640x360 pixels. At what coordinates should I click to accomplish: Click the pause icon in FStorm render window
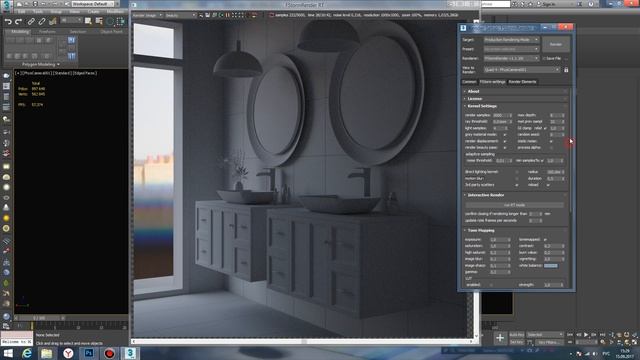[x=228, y=15]
